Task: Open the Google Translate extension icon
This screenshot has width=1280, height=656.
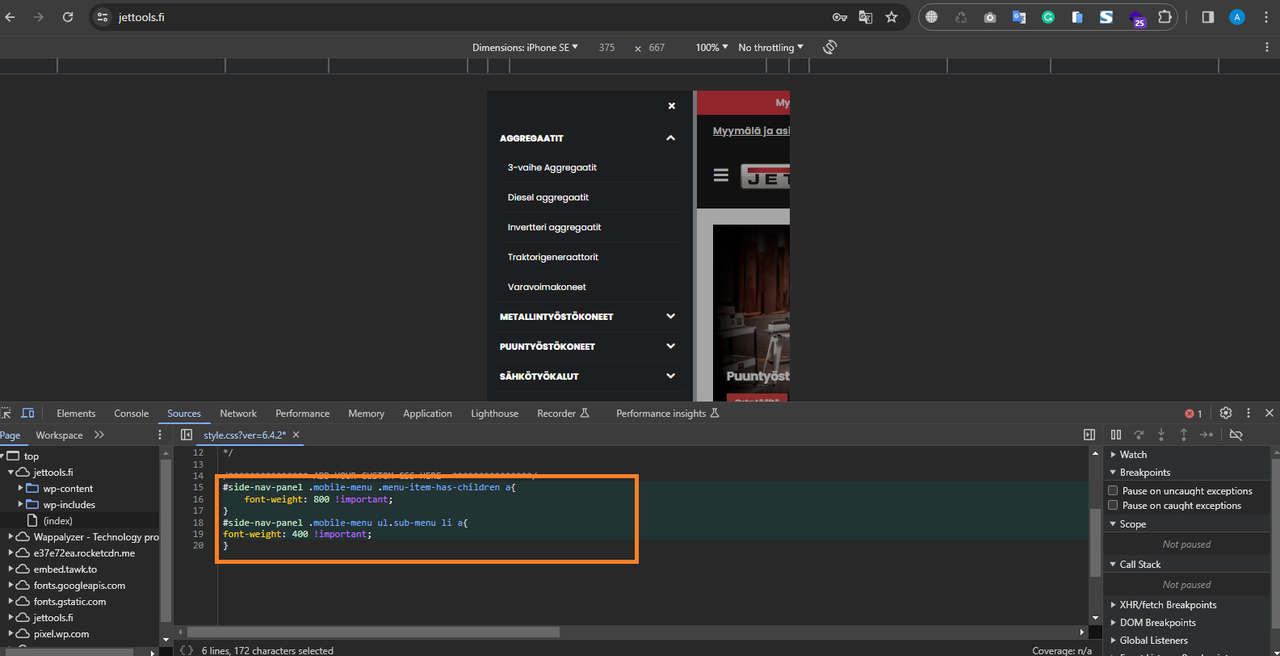Action: point(1019,17)
